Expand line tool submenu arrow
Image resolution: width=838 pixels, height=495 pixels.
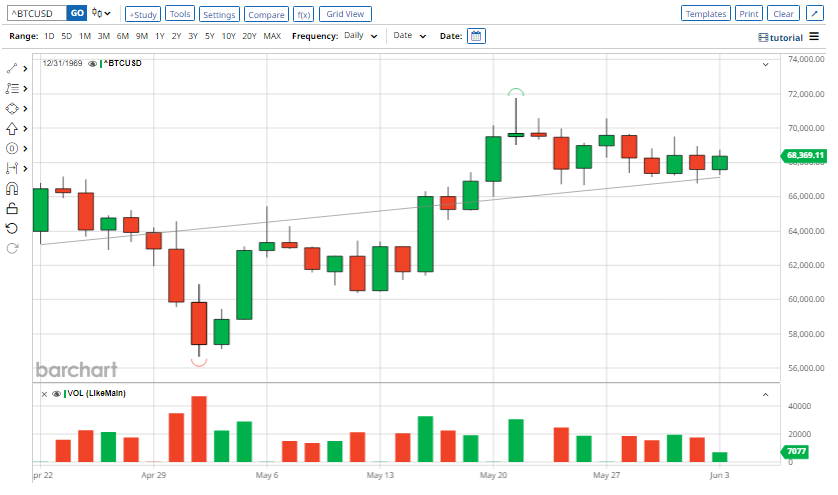(x=25, y=69)
